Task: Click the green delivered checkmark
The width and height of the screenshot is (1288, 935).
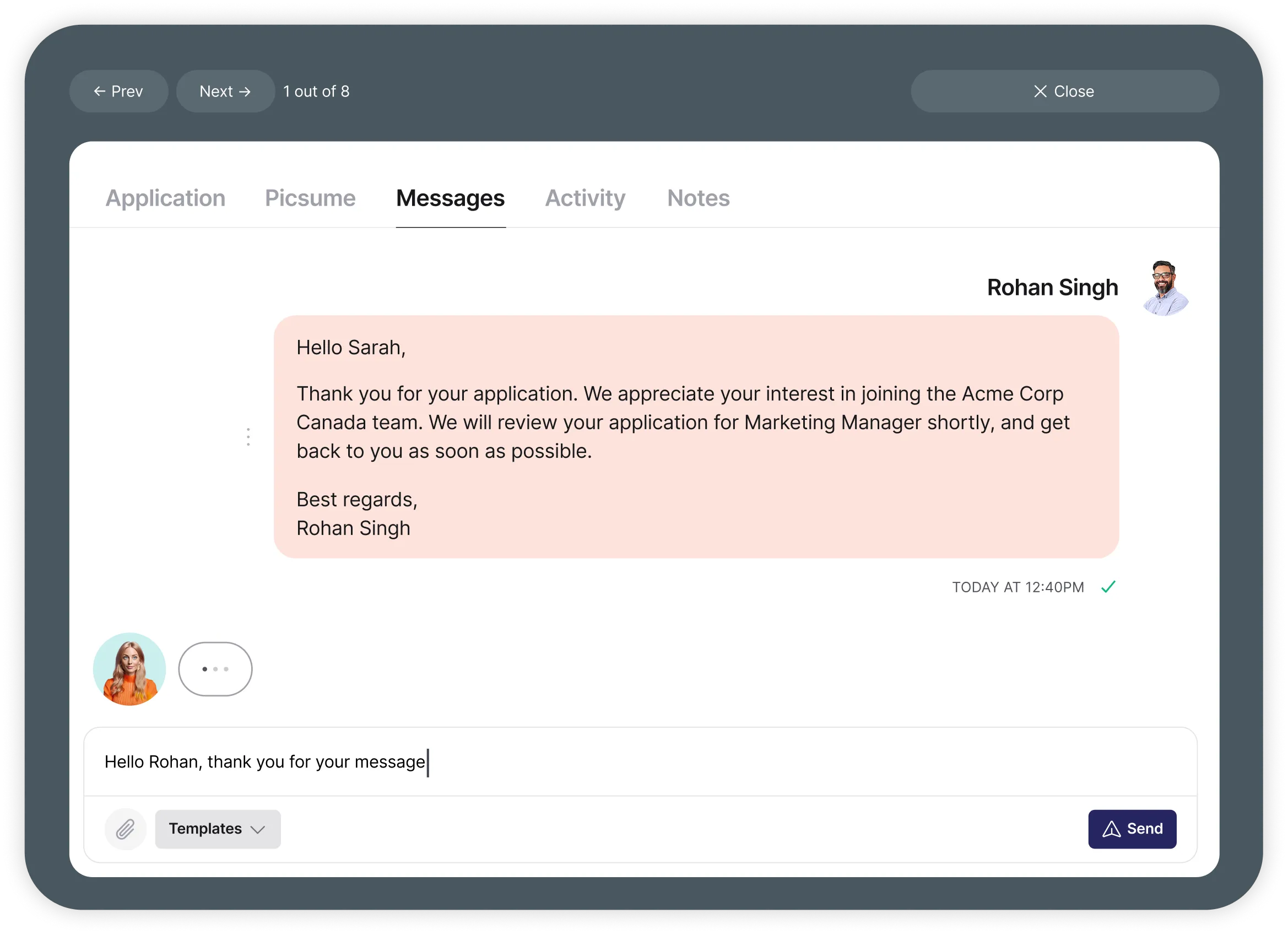Action: (1108, 587)
